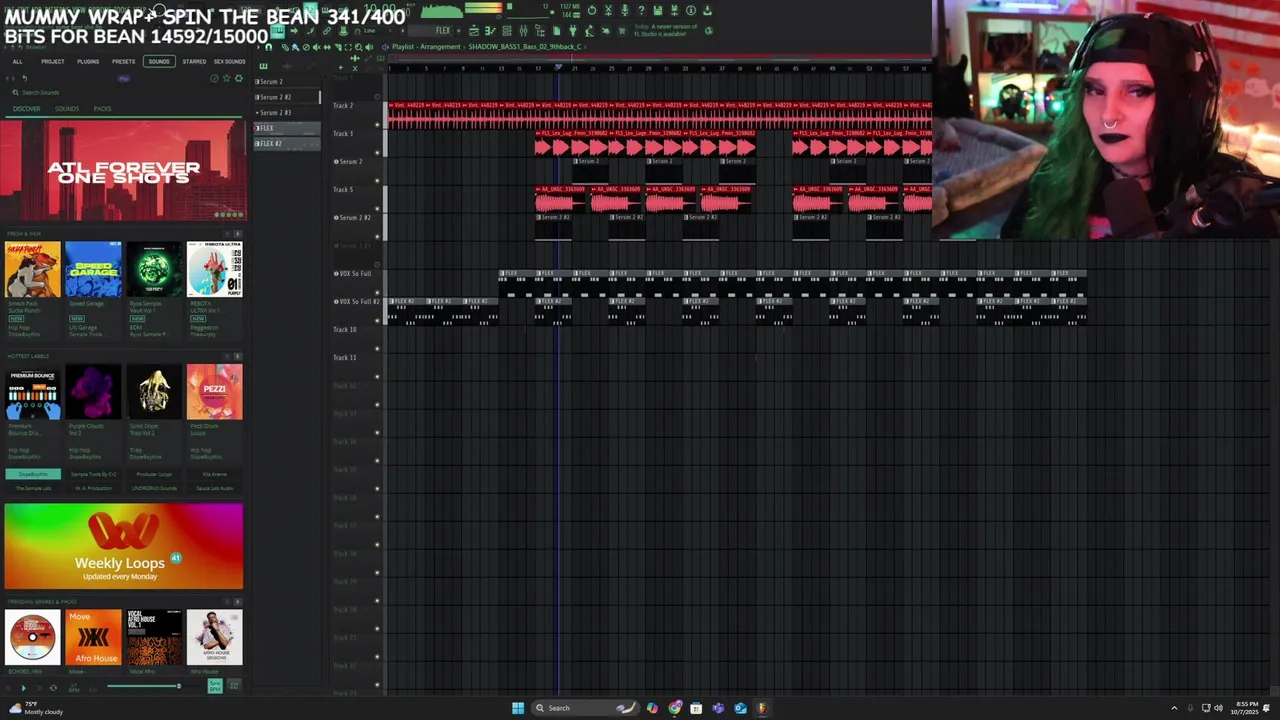The image size is (1280, 720).
Task: Mute Track 3 with its green dot
Action: point(377,152)
